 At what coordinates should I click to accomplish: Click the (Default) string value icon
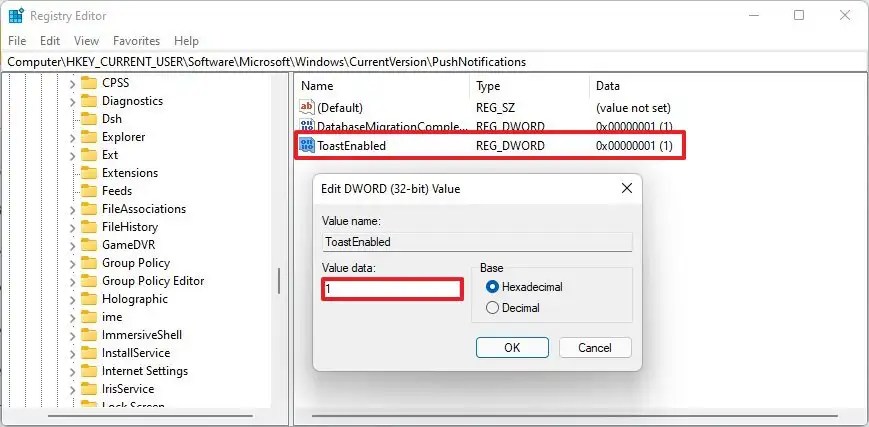pos(306,108)
